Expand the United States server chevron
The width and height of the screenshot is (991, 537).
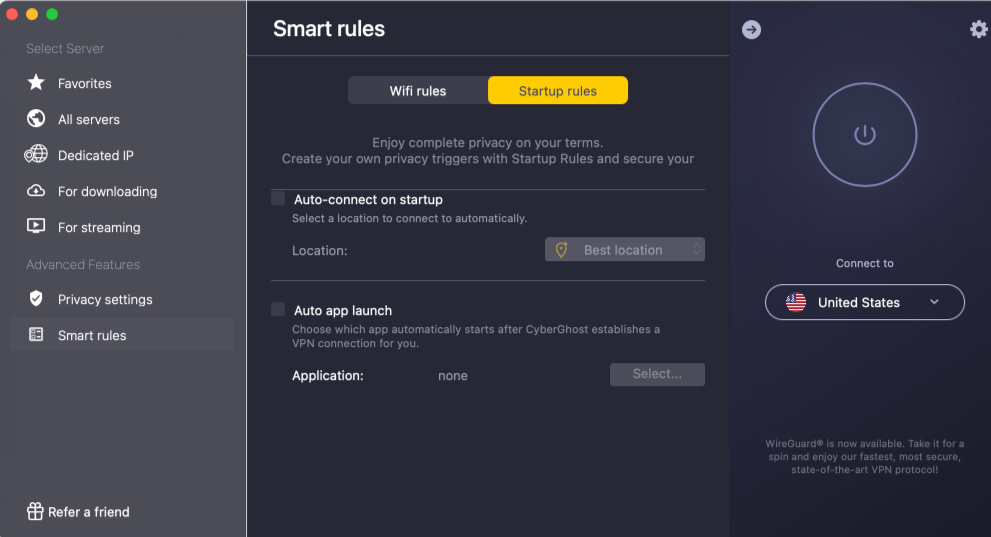point(934,302)
